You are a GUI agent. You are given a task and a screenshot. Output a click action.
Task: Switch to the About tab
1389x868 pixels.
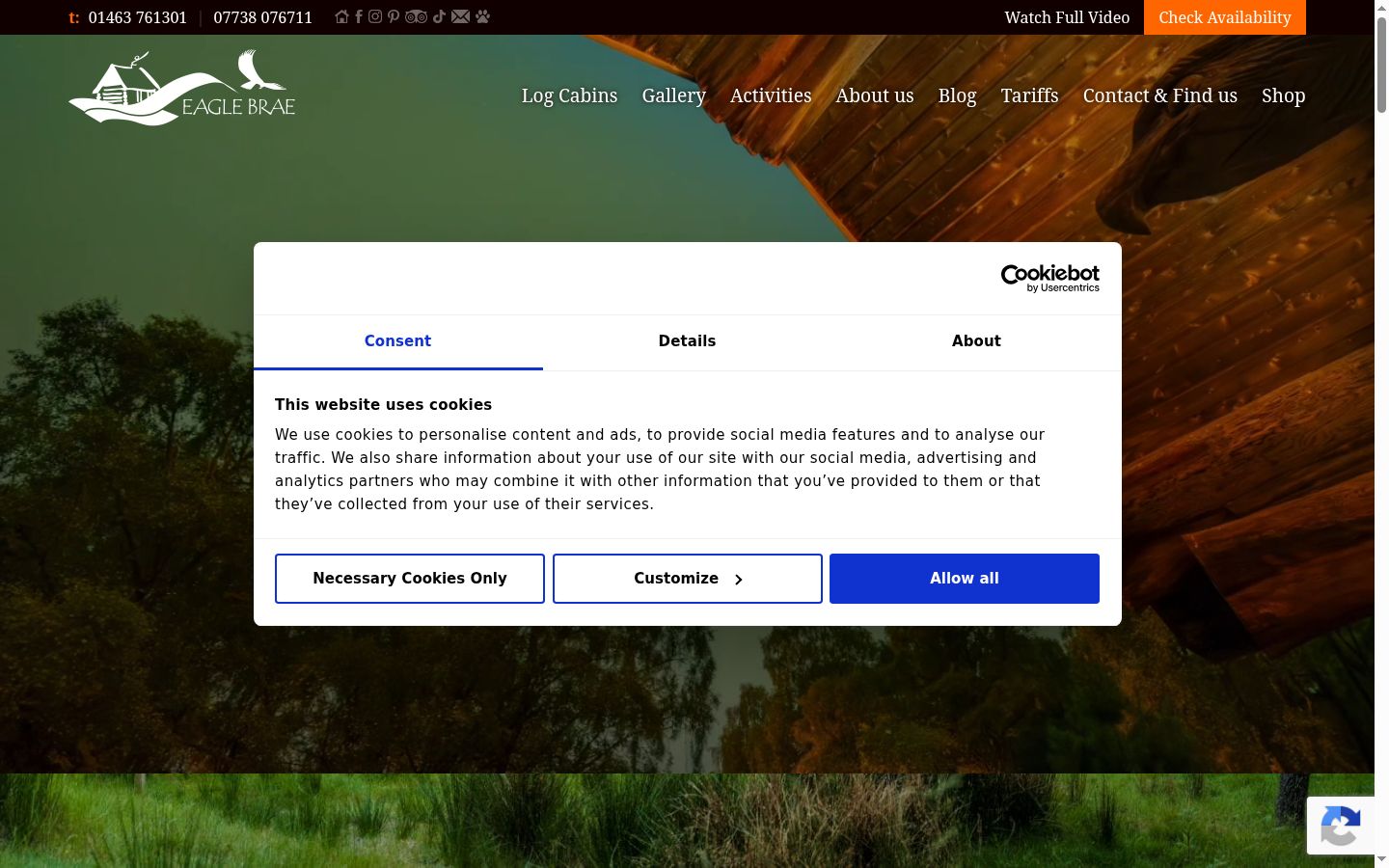976,341
